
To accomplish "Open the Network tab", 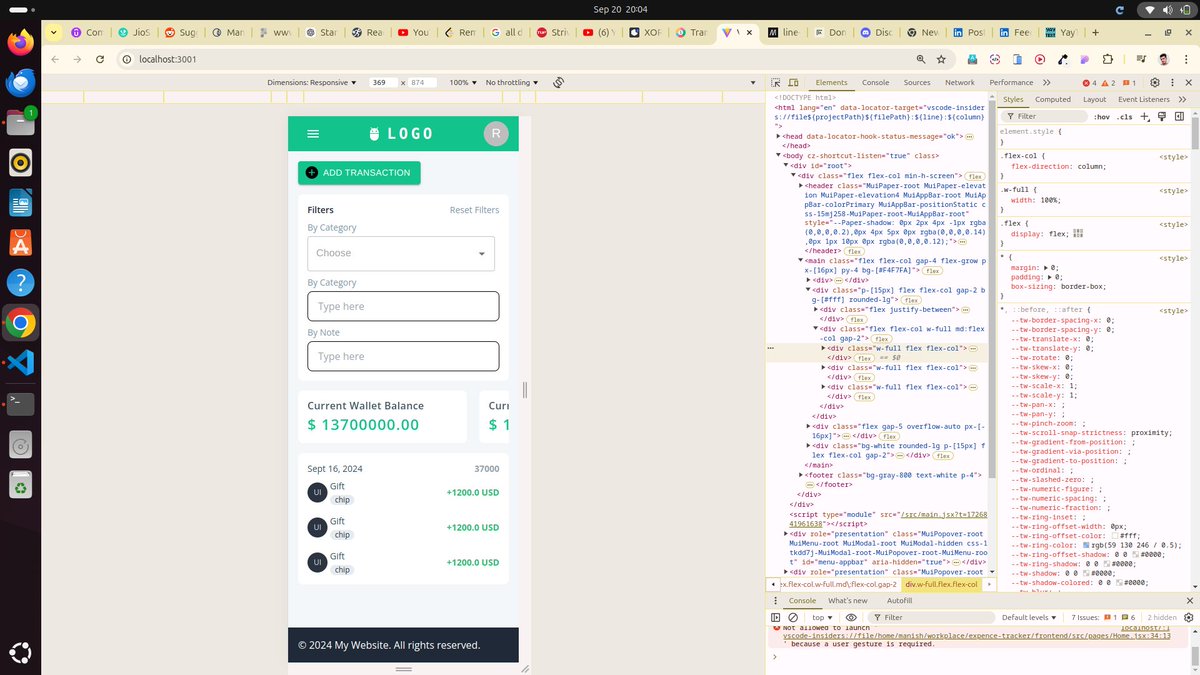I will [959, 83].
